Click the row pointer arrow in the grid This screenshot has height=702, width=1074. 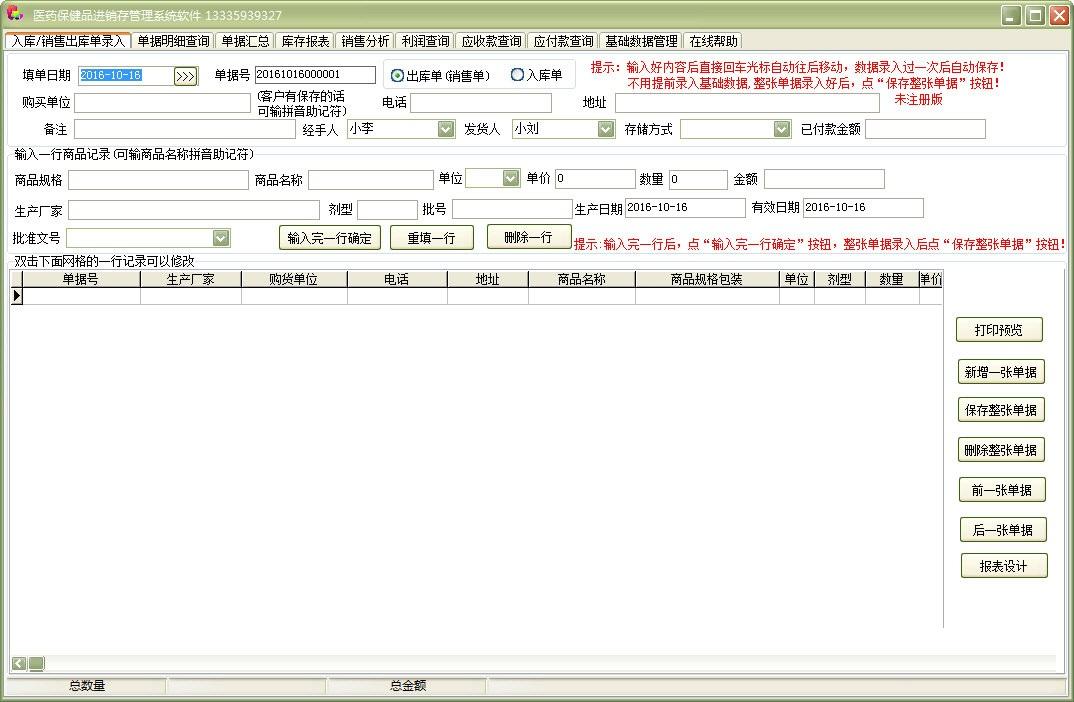17,296
